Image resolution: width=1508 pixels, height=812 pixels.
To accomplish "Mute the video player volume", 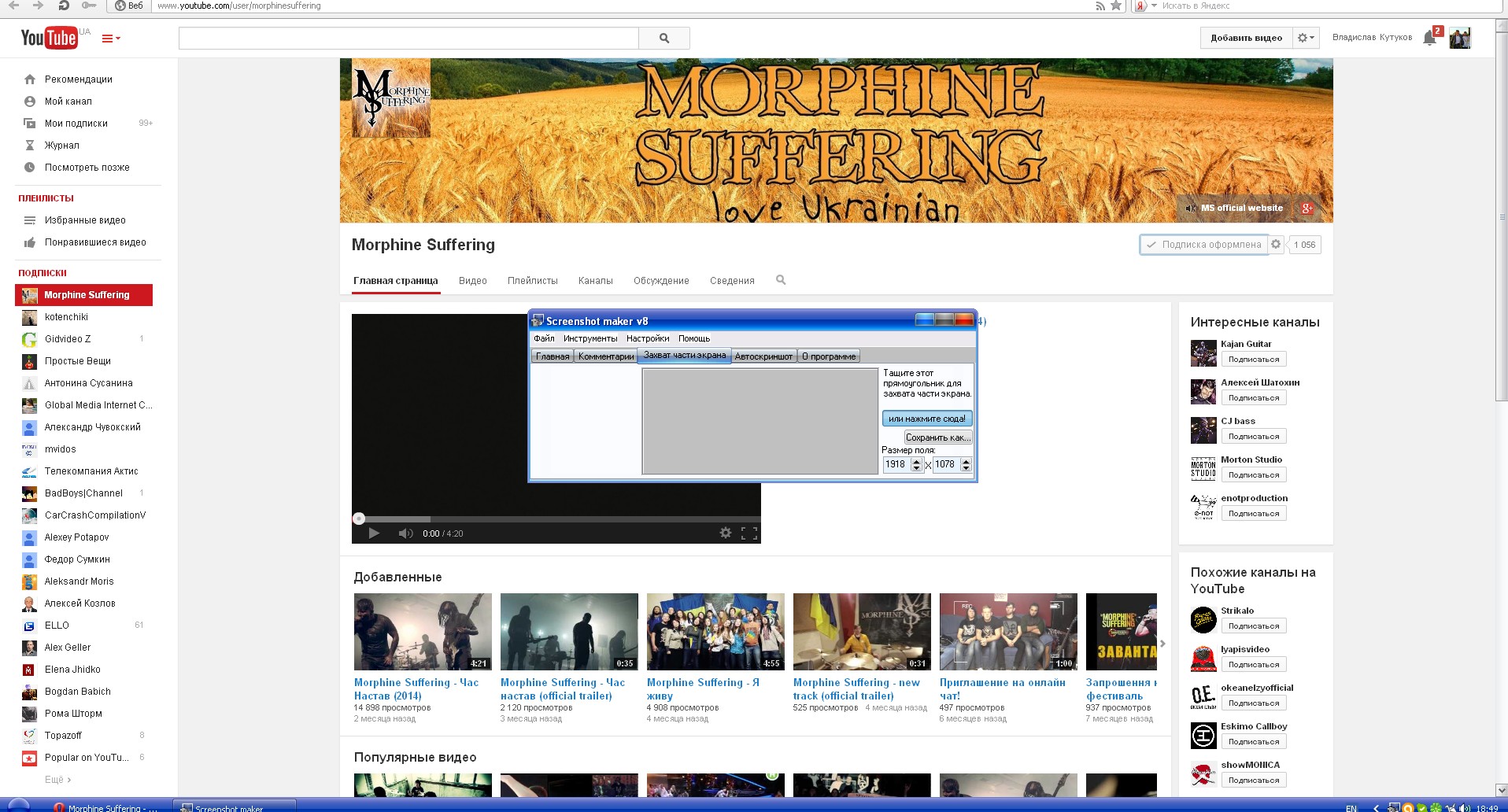I will (x=405, y=533).
